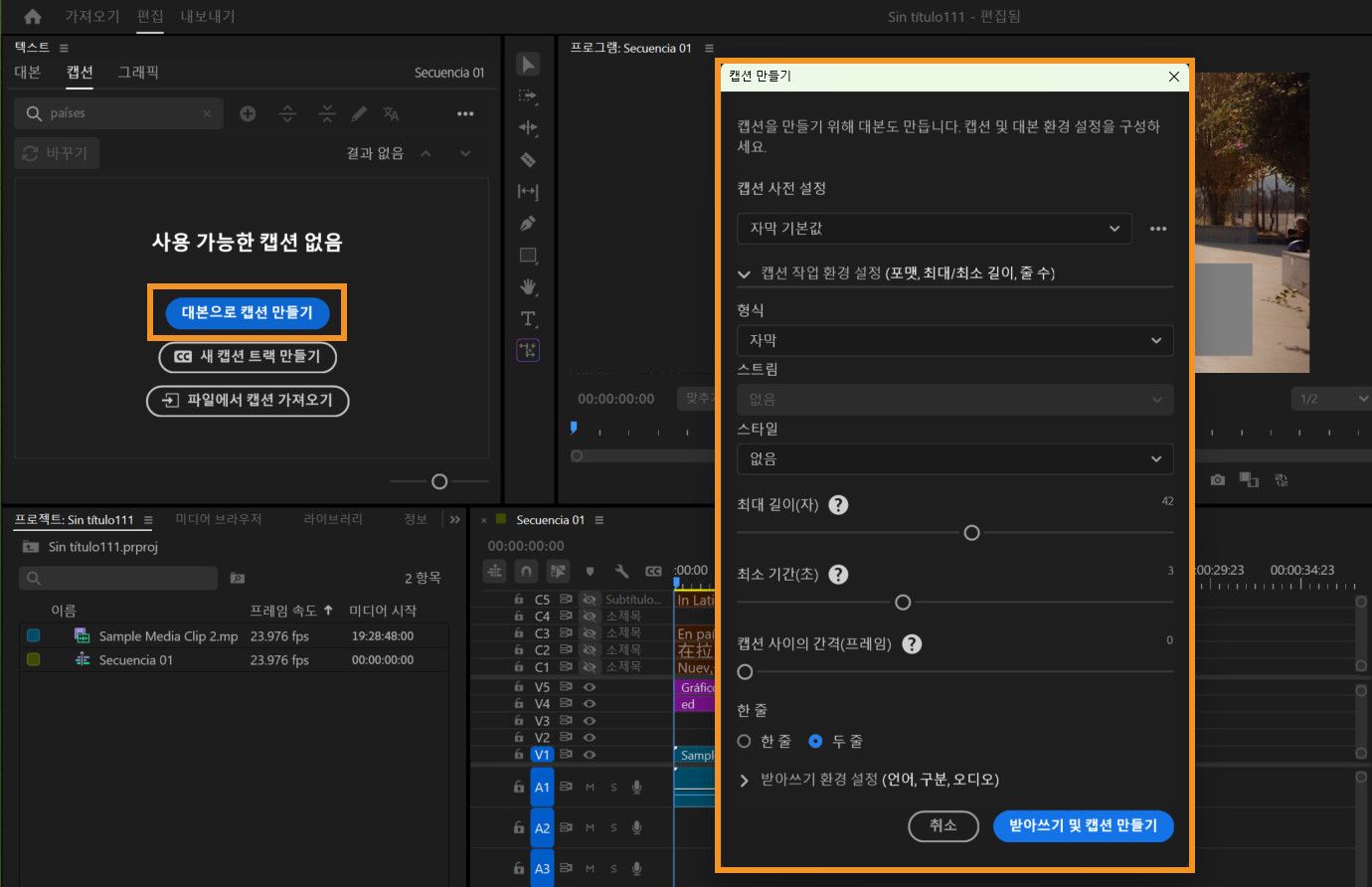Click the Home icon
Screen dimensions: 1372x887
33,17
